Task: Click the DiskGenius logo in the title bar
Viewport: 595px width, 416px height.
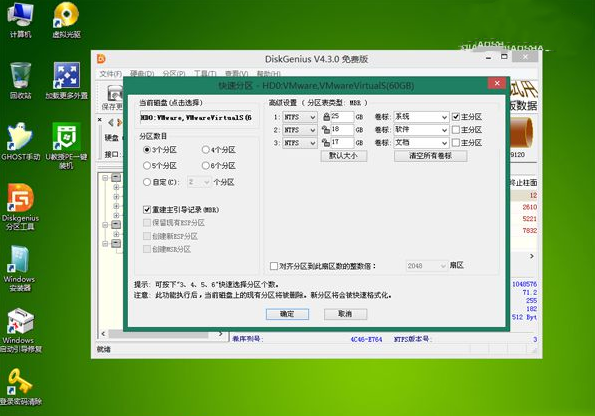Action: [101, 58]
